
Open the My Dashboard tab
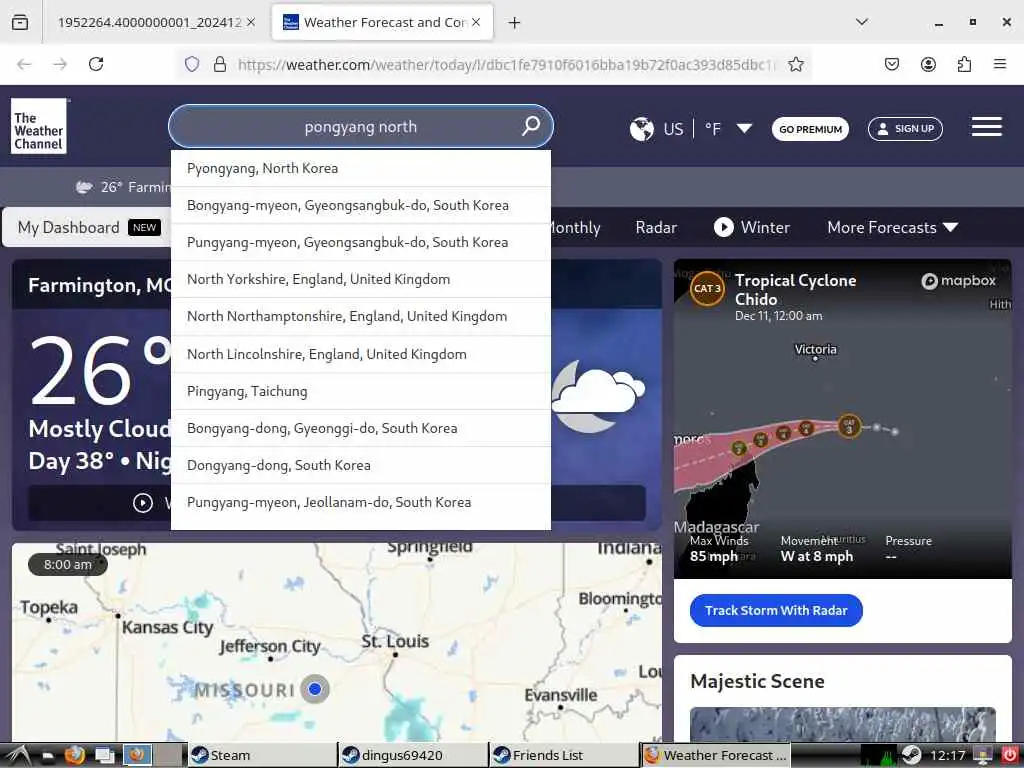click(89, 227)
